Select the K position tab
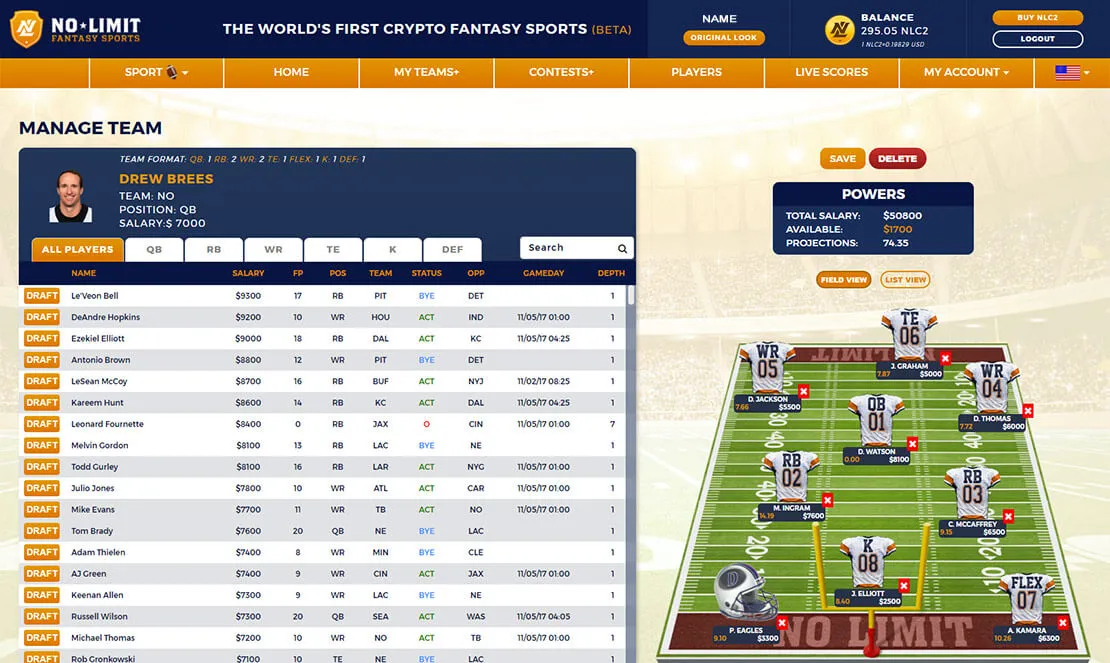This screenshot has width=1110, height=663. click(393, 250)
